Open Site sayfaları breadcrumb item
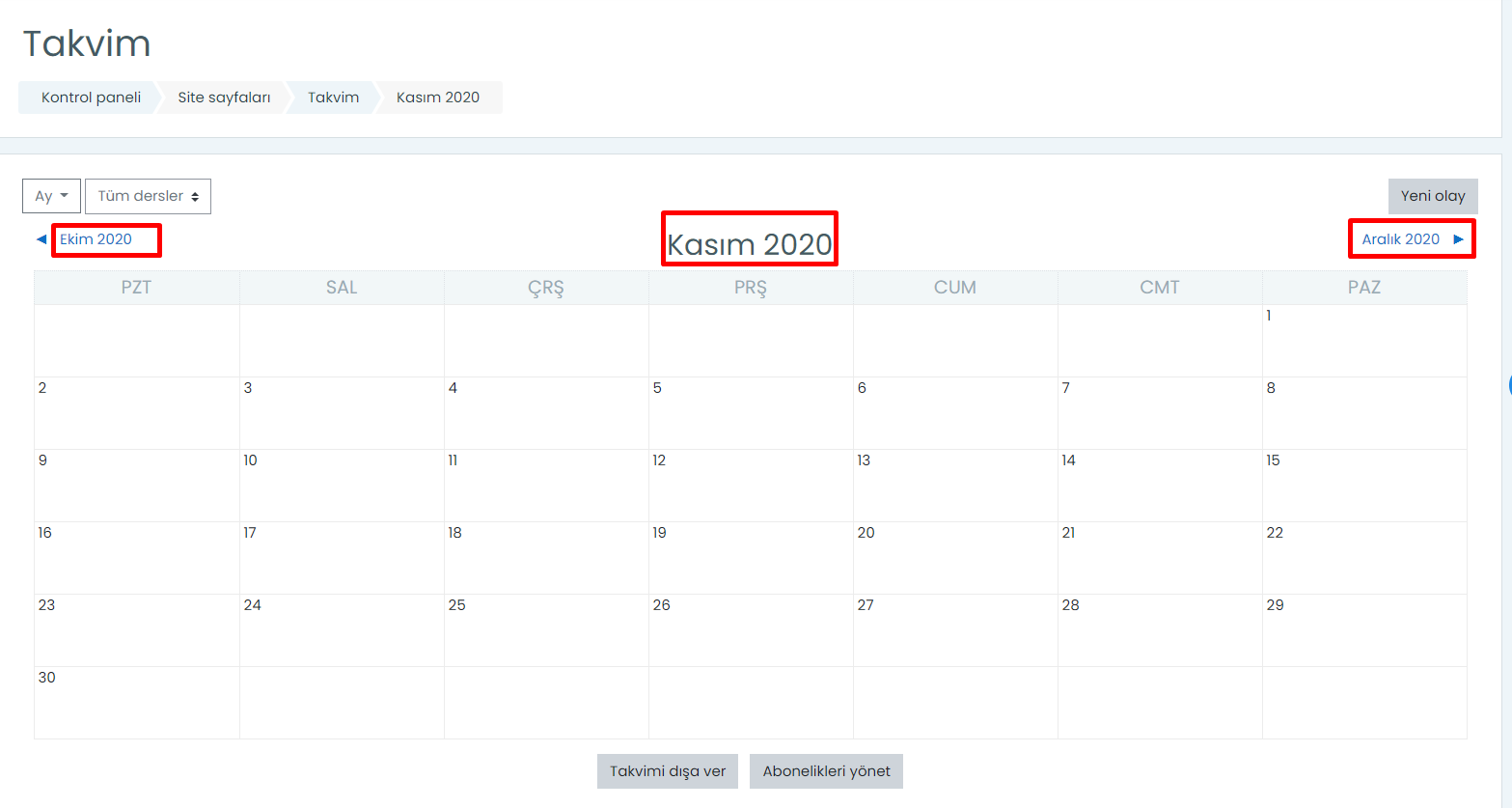Screen dimensions: 1512x808 pyautogui.click(x=224, y=98)
